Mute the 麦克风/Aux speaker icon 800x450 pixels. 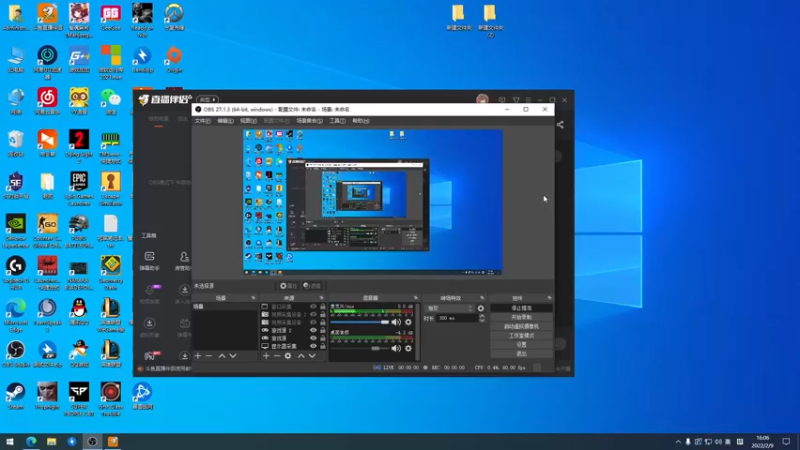tap(396, 322)
